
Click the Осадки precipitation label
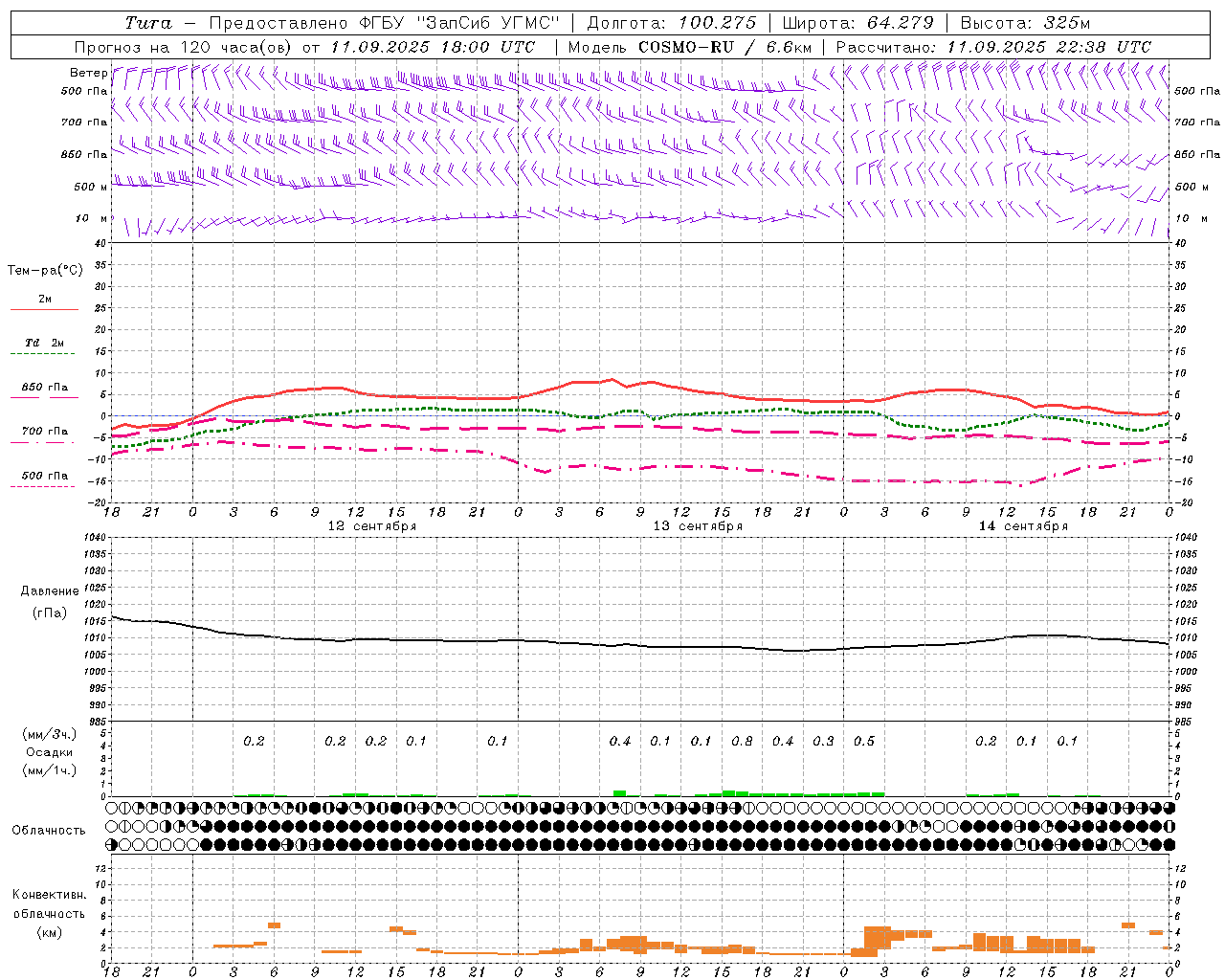[49, 752]
